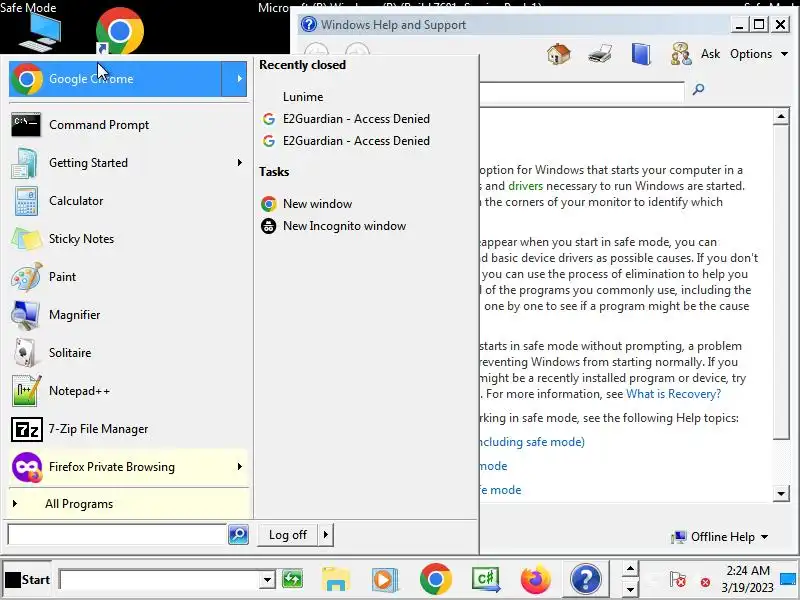Select New window task for Chrome

[317, 204]
